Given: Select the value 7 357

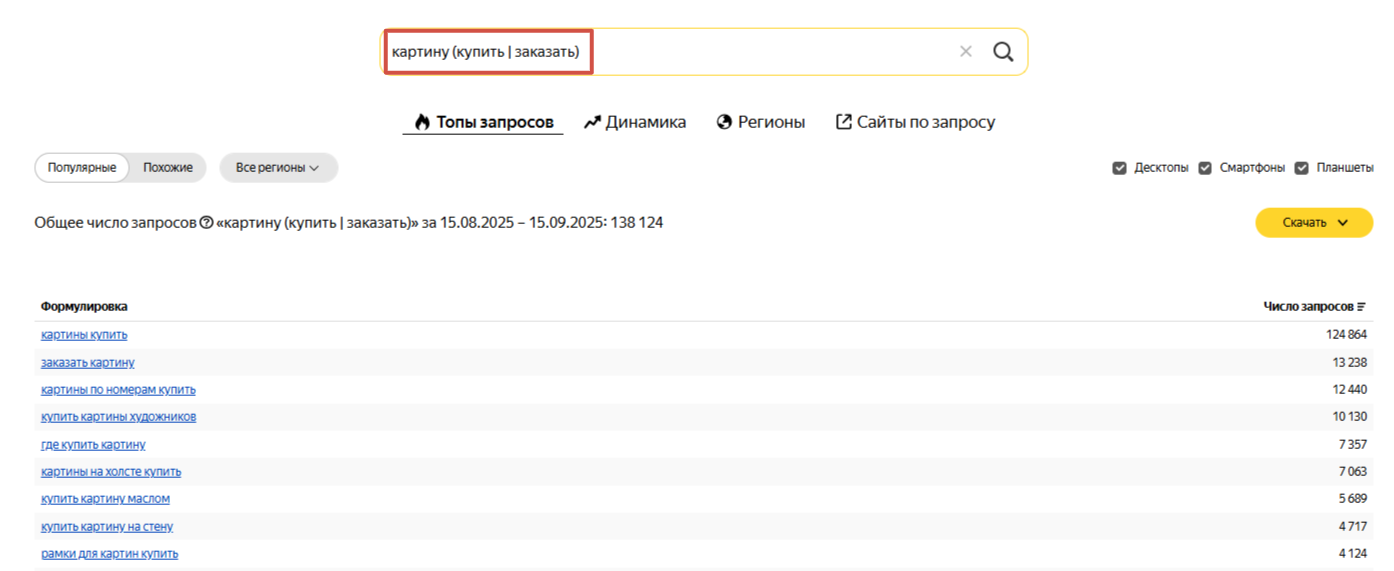Looking at the screenshot, I should point(1353,444).
